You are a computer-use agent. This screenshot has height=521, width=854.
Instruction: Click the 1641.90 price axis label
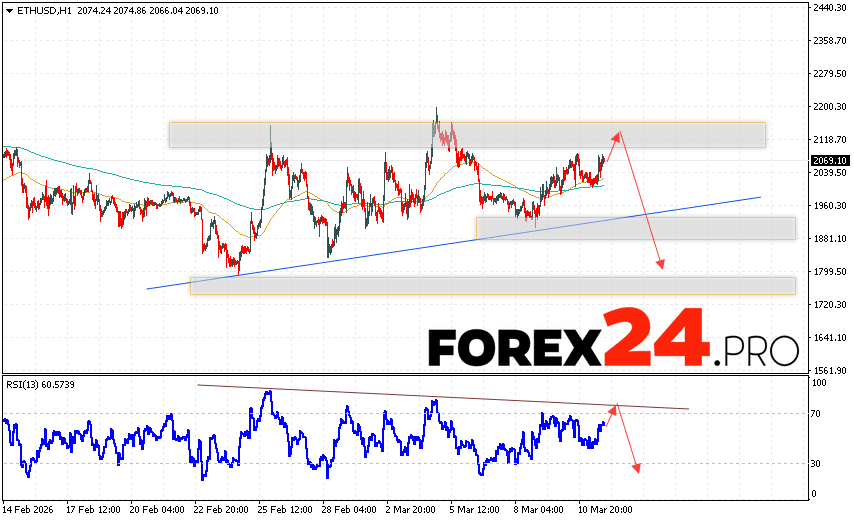830,338
